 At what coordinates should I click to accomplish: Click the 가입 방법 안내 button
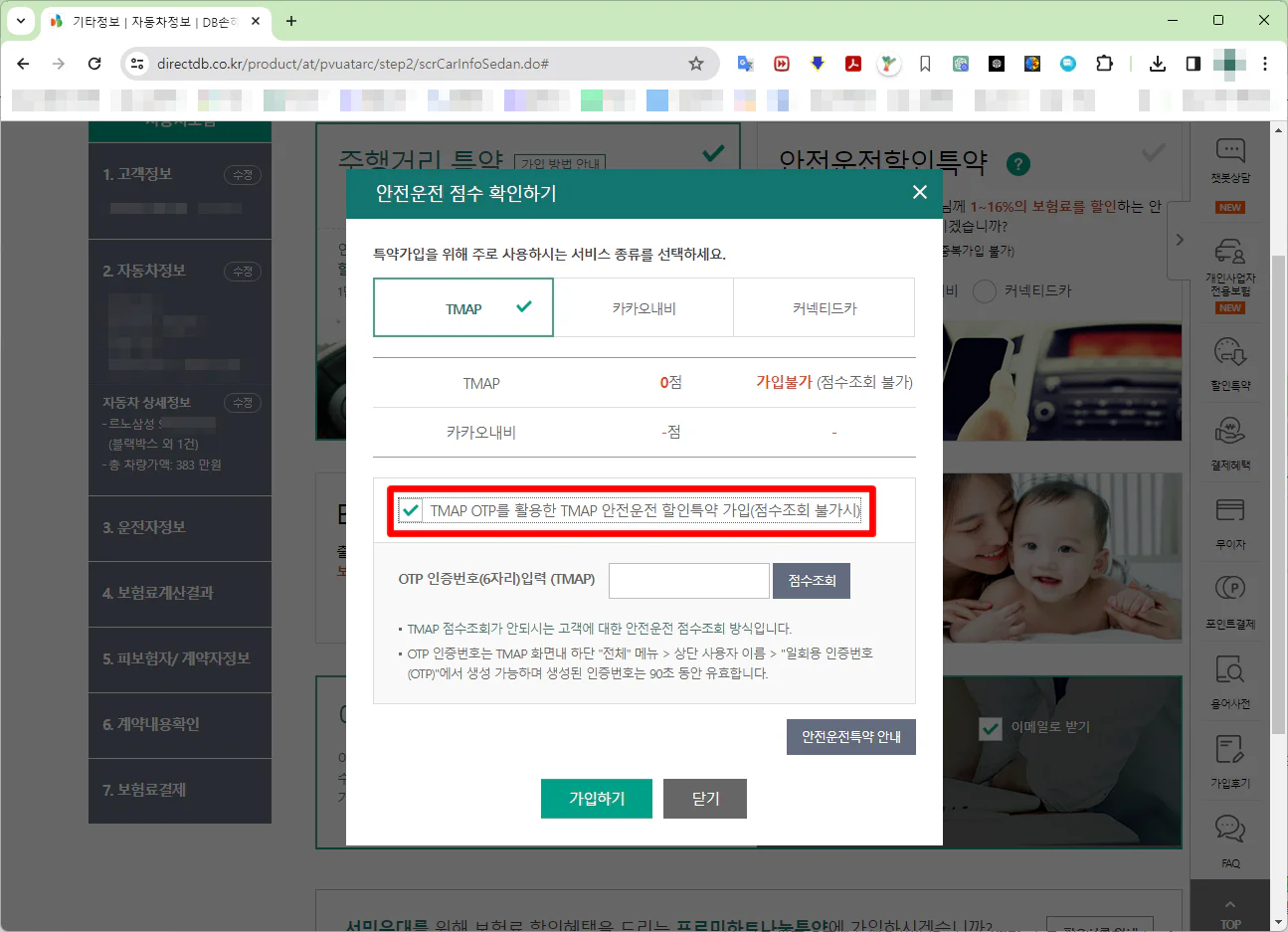[x=560, y=162]
